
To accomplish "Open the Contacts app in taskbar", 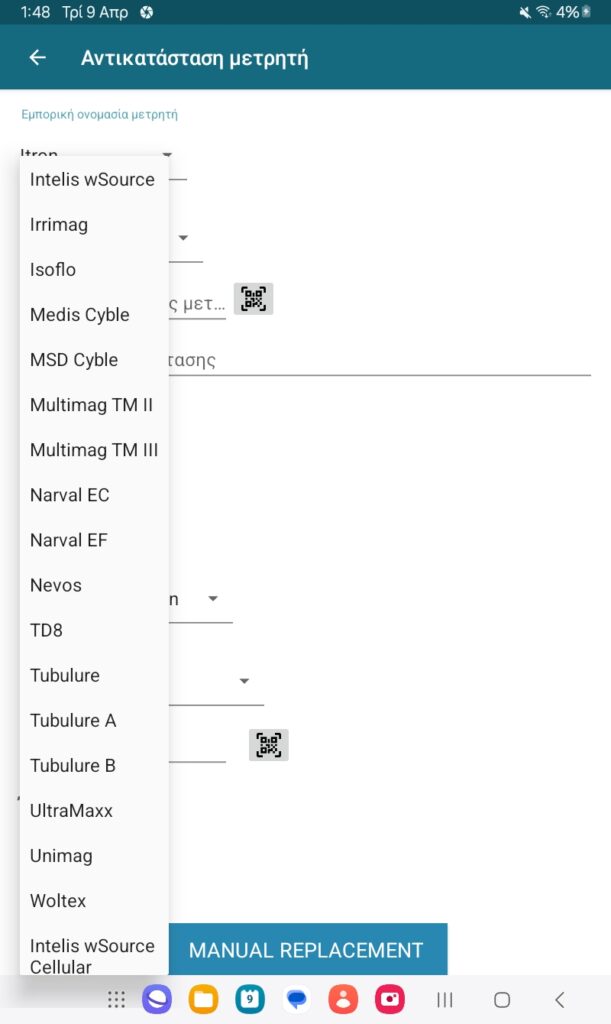I will (x=343, y=999).
